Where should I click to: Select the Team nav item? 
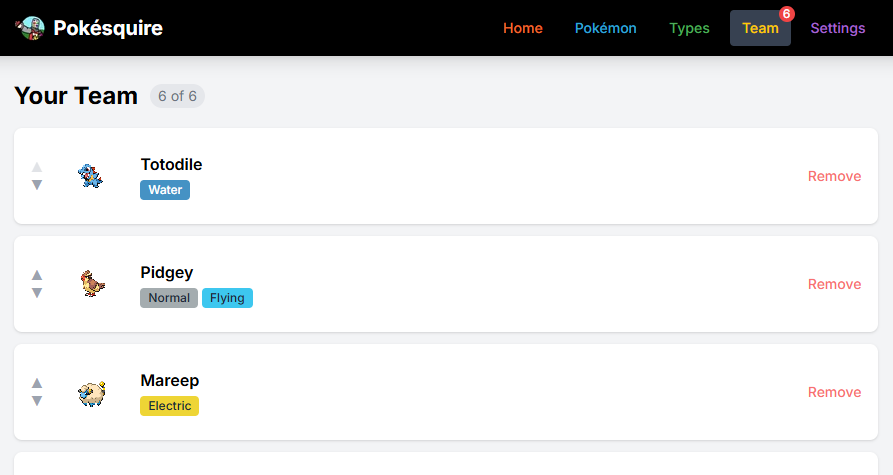(x=760, y=28)
